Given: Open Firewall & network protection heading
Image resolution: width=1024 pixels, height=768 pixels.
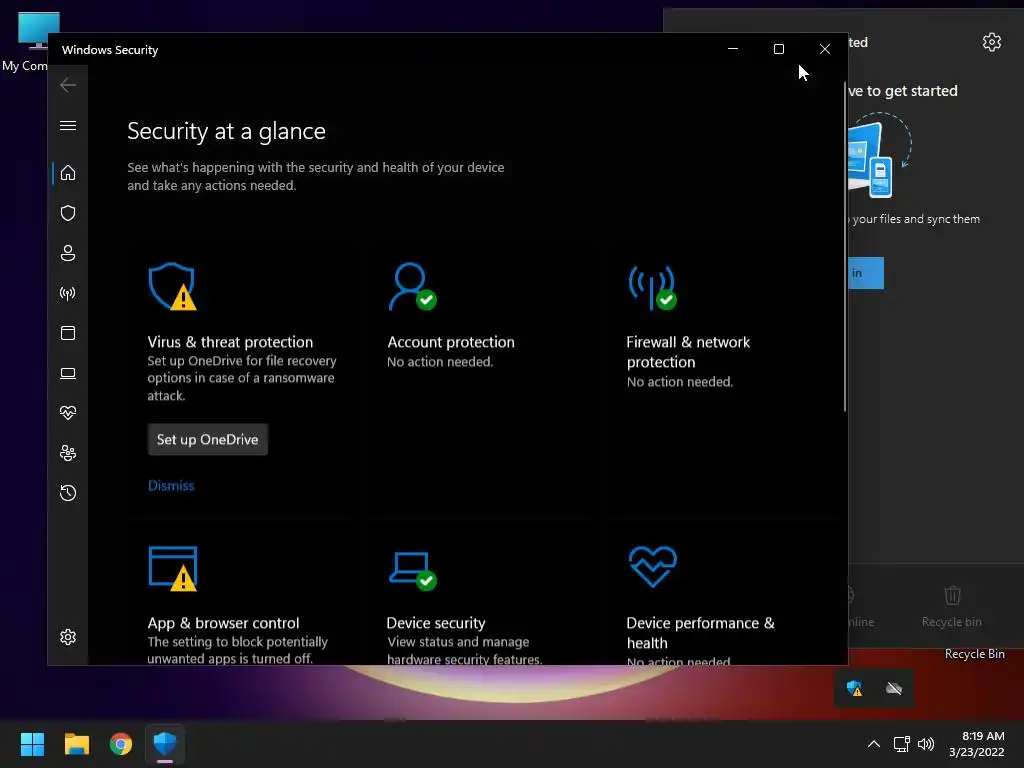Looking at the screenshot, I should pos(688,352).
